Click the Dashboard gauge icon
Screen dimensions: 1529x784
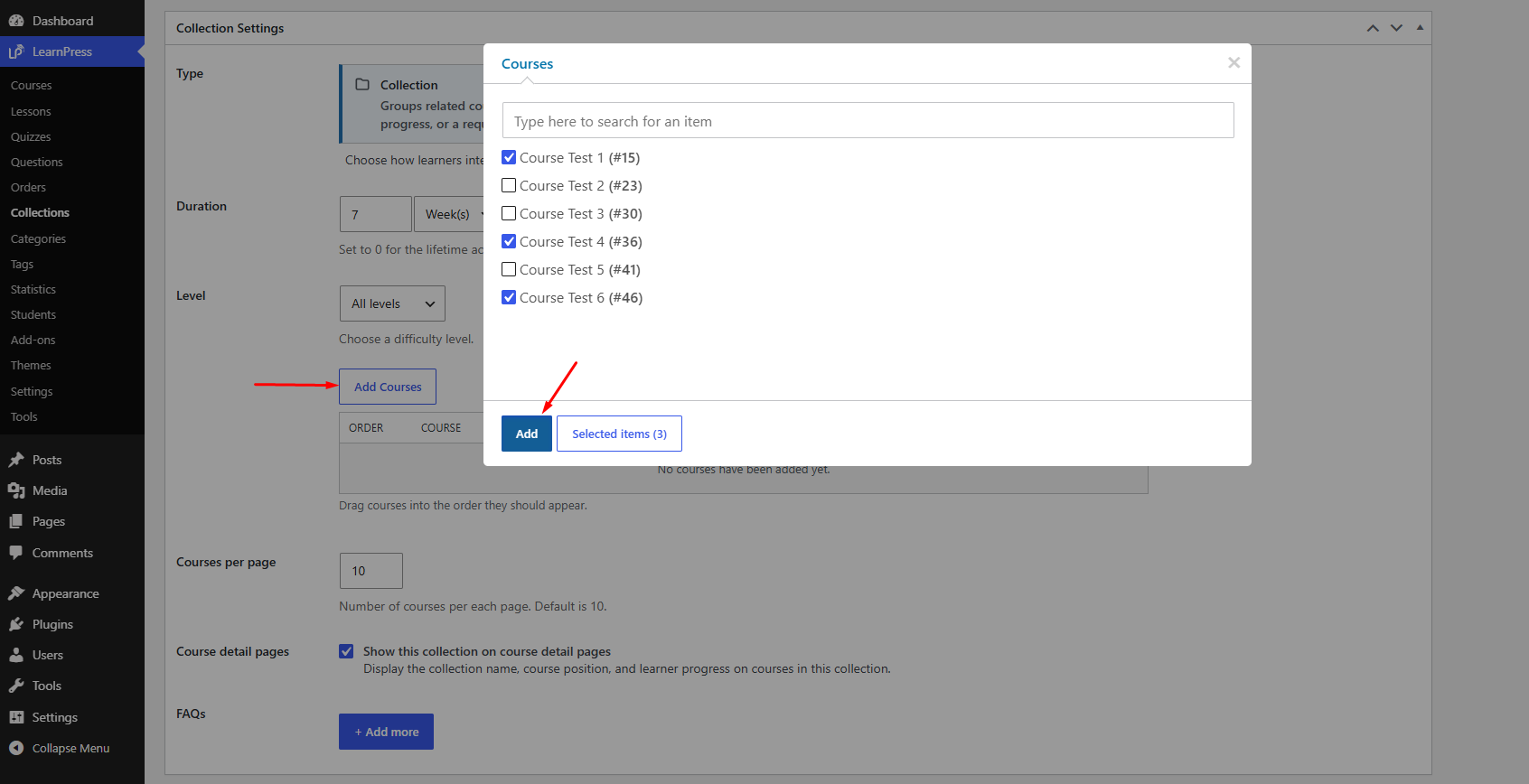tap(16, 21)
